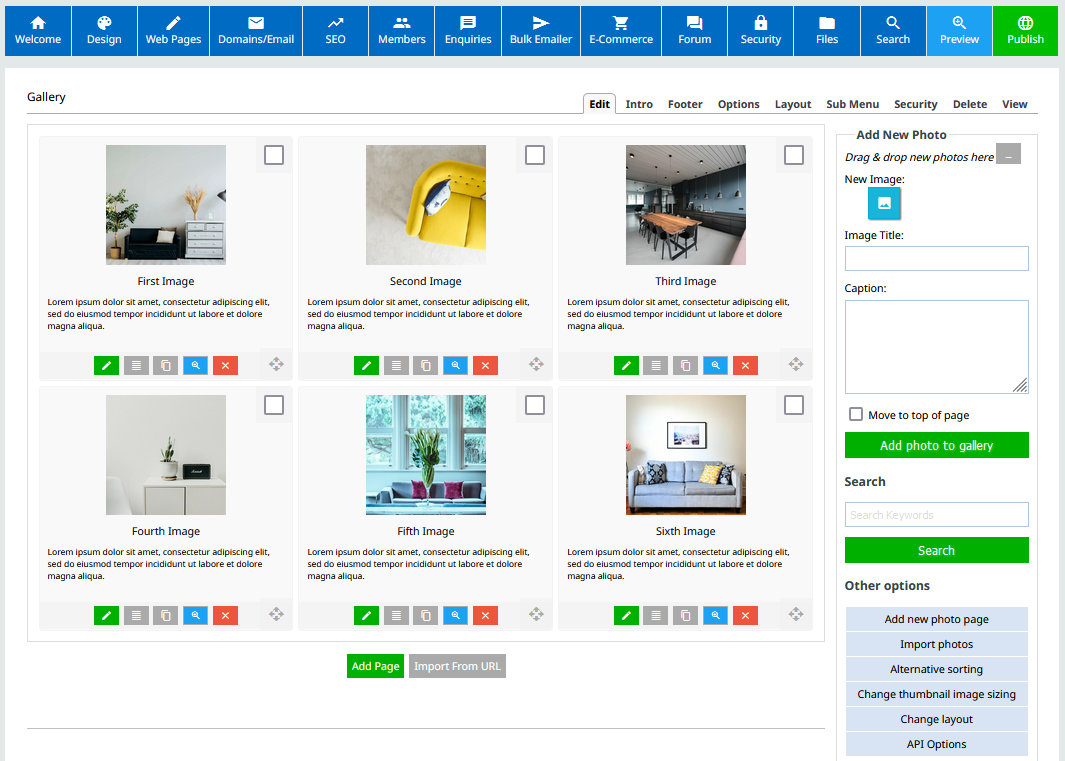Click the red delete icon under Second Image
This screenshot has width=1065, height=761.
485,365
